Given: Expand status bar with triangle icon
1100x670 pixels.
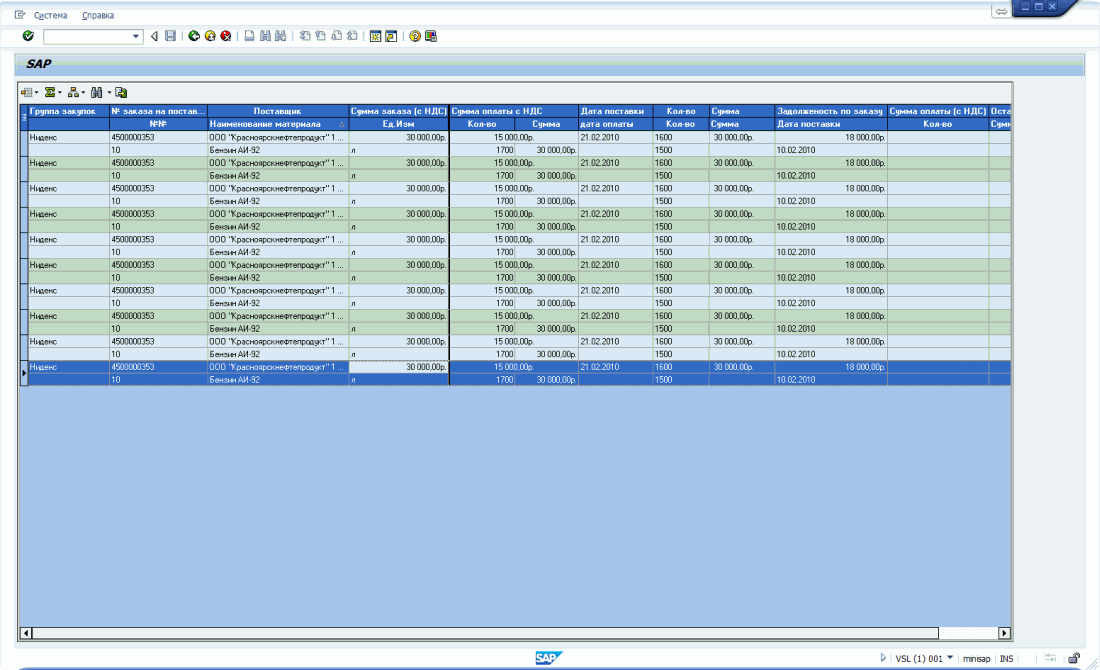Looking at the screenshot, I should pos(883,658).
